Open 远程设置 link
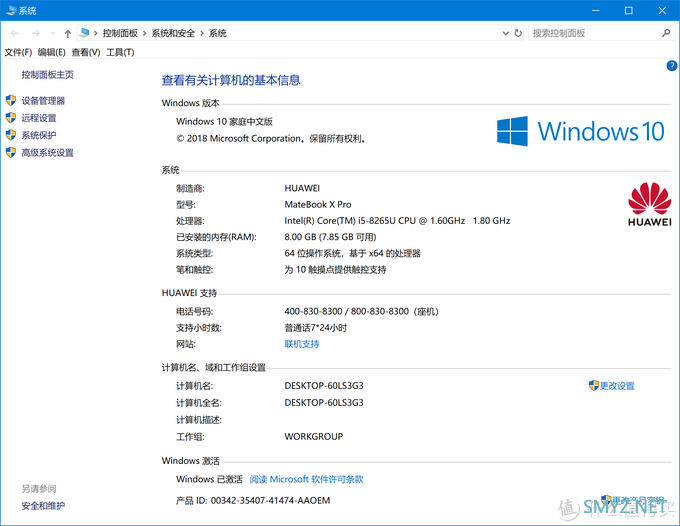680x526 pixels. pos(39,118)
